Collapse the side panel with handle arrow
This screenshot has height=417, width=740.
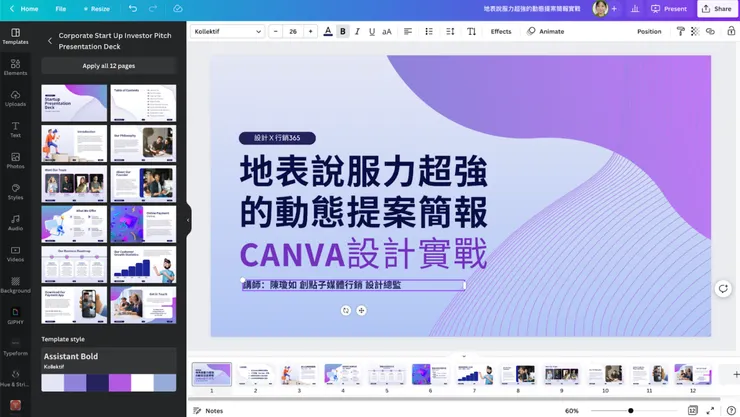tap(188, 220)
